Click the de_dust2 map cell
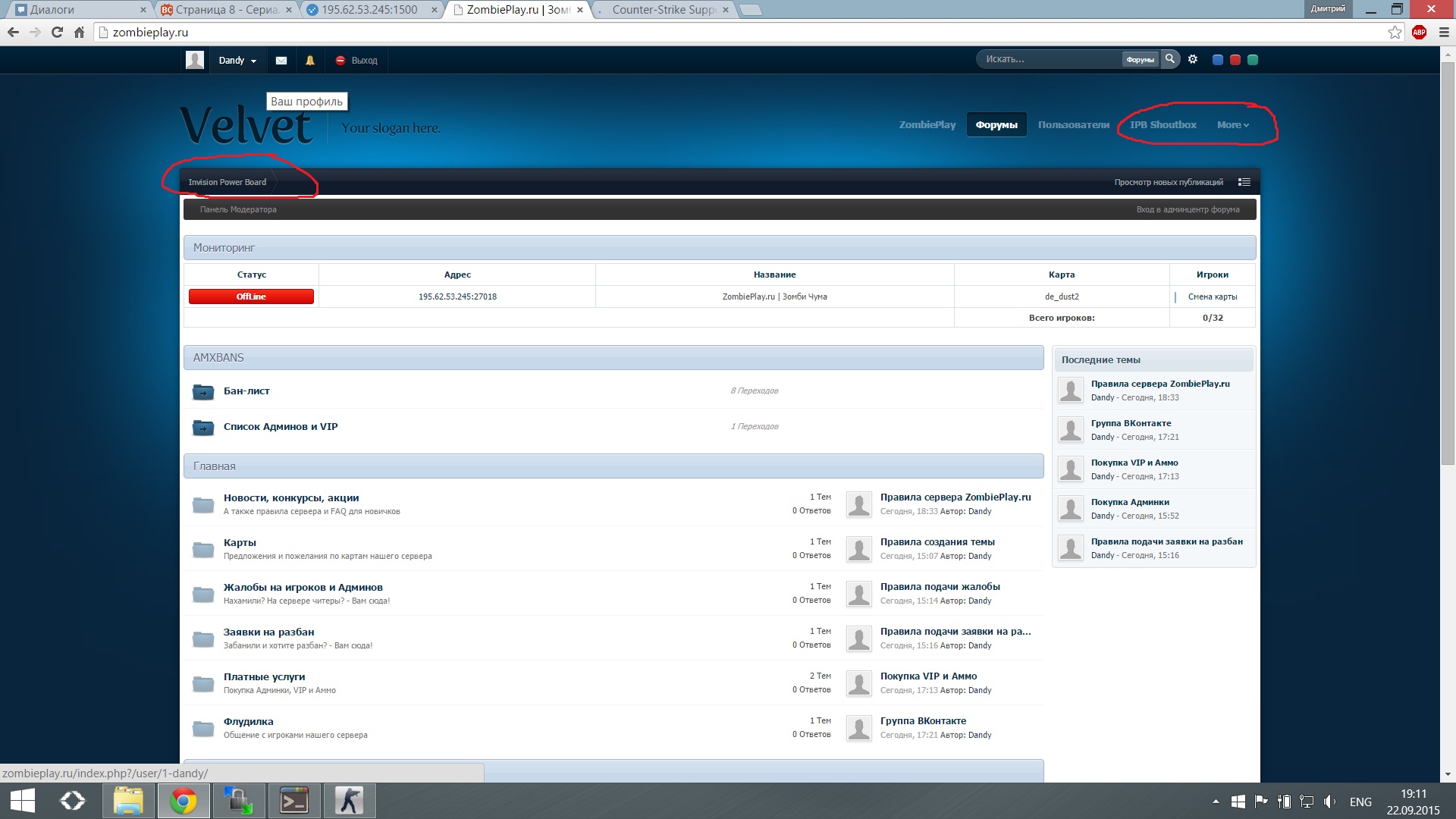The image size is (1456, 819). (1062, 297)
